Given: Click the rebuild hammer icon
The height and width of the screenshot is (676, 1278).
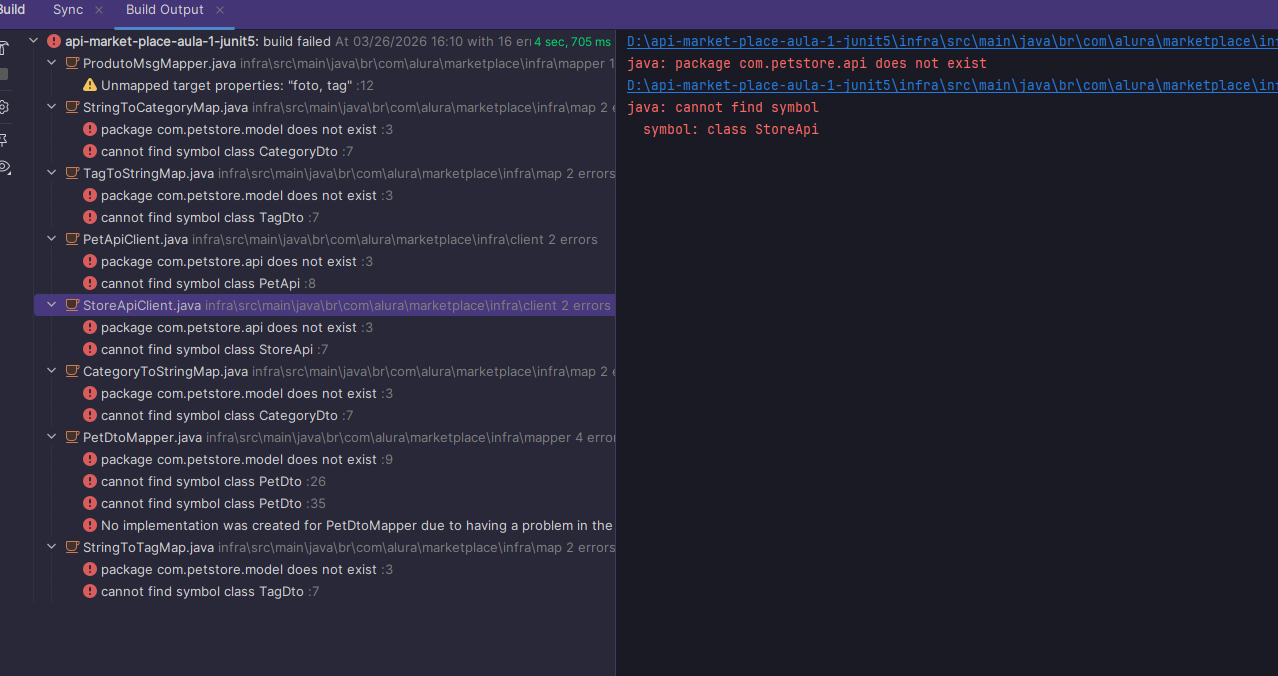Looking at the screenshot, I should click(4, 47).
